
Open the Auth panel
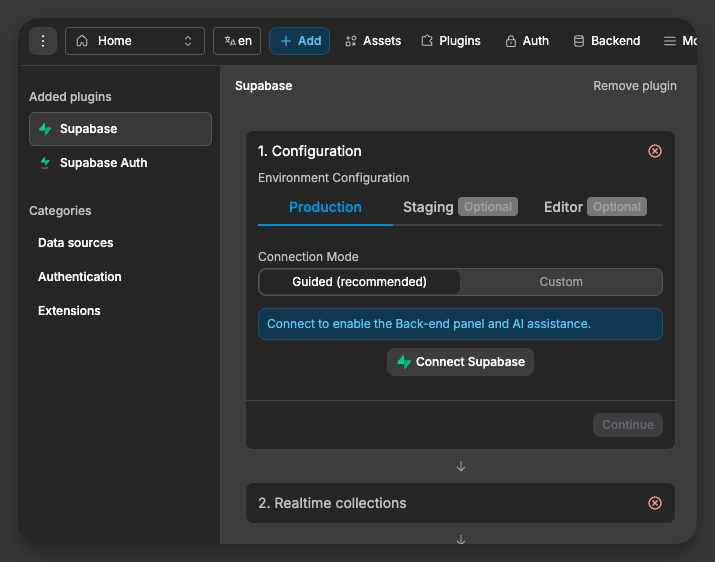527,41
